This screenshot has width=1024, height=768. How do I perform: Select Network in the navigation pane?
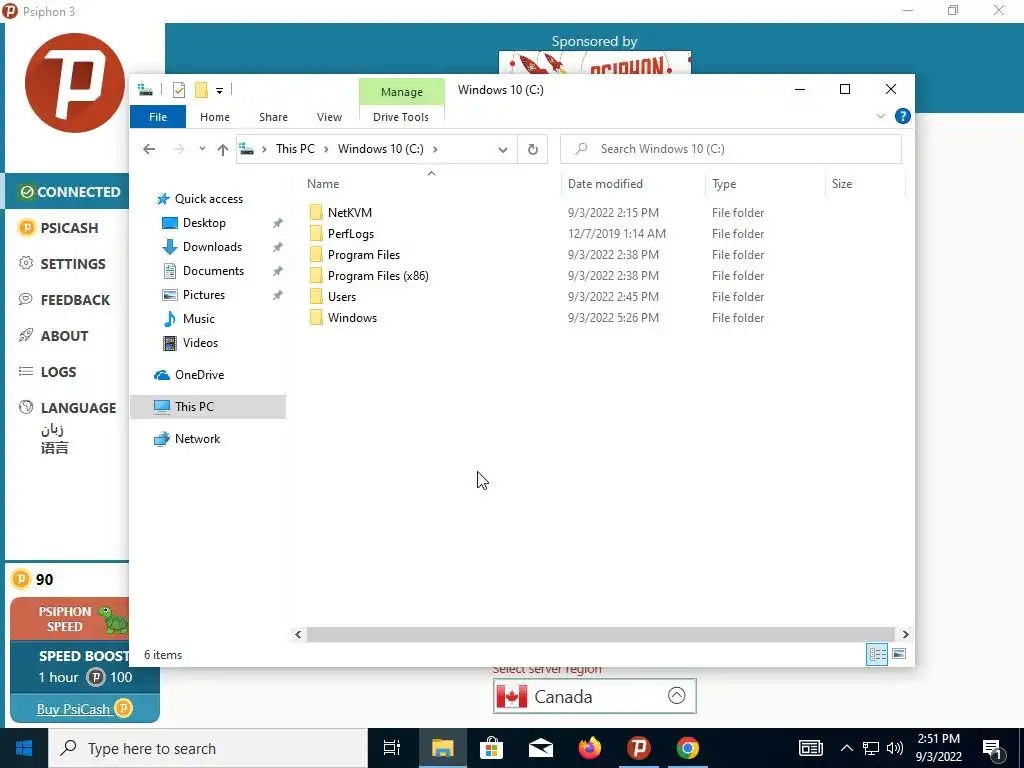(197, 439)
